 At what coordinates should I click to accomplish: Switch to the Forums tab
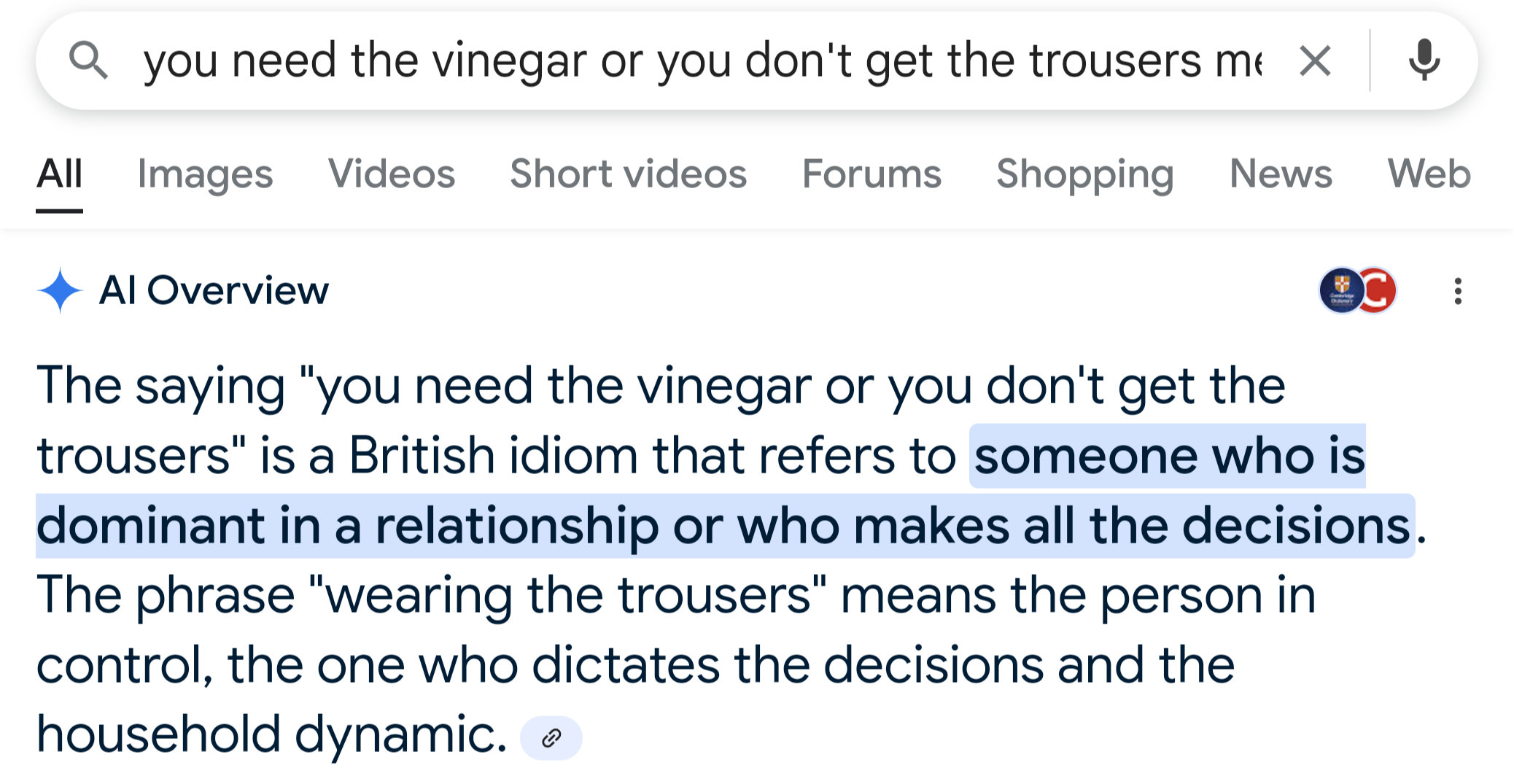click(x=871, y=174)
